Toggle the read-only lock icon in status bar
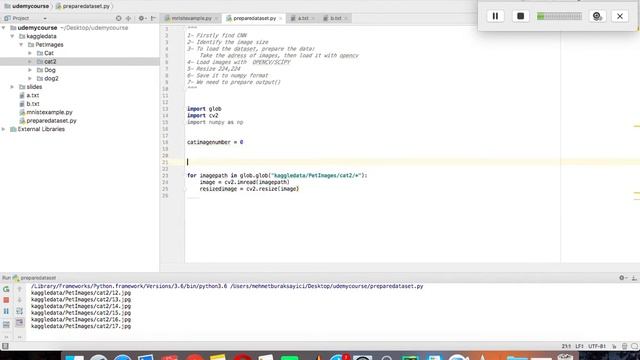Image resolution: width=640 pixels, height=360 pixels. pos(614,346)
